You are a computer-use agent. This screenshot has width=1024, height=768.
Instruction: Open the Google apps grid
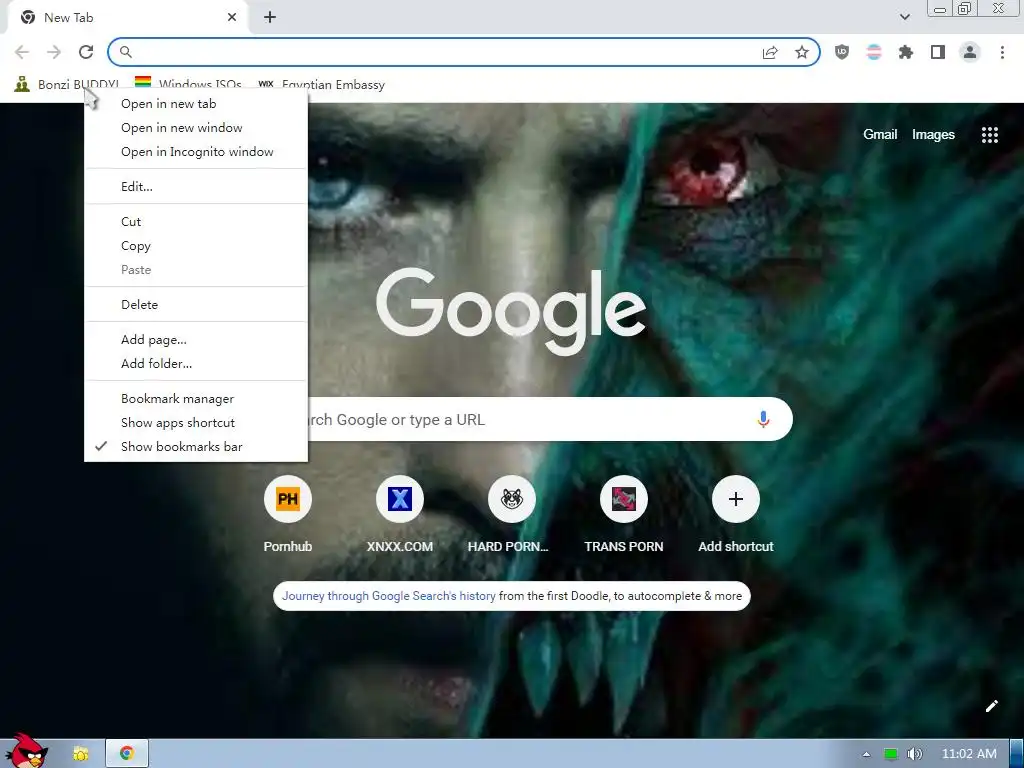coord(989,135)
